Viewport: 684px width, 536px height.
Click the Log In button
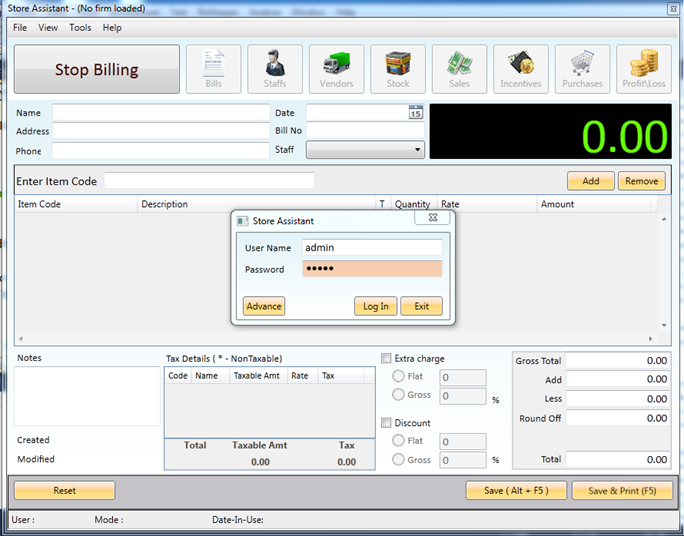pos(376,306)
